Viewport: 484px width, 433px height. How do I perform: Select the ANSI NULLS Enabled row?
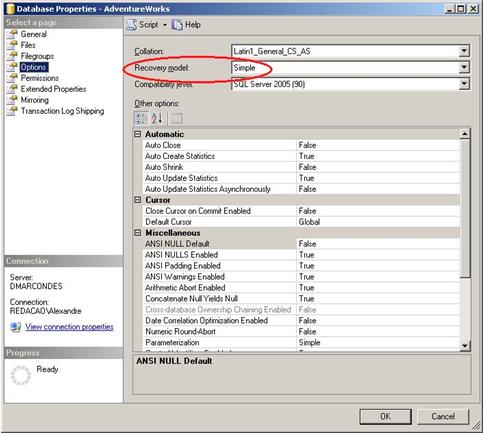pyautogui.click(x=301, y=255)
